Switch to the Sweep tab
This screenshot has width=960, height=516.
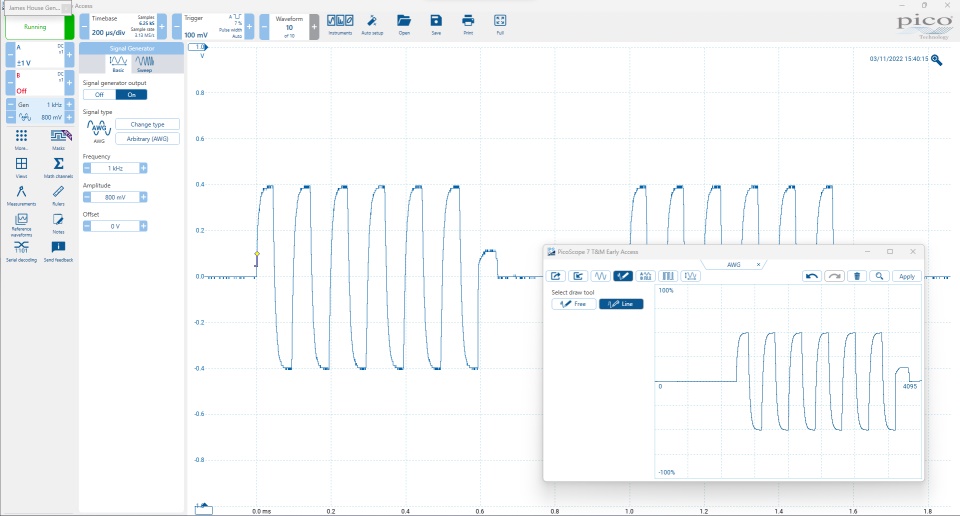coord(145,64)
